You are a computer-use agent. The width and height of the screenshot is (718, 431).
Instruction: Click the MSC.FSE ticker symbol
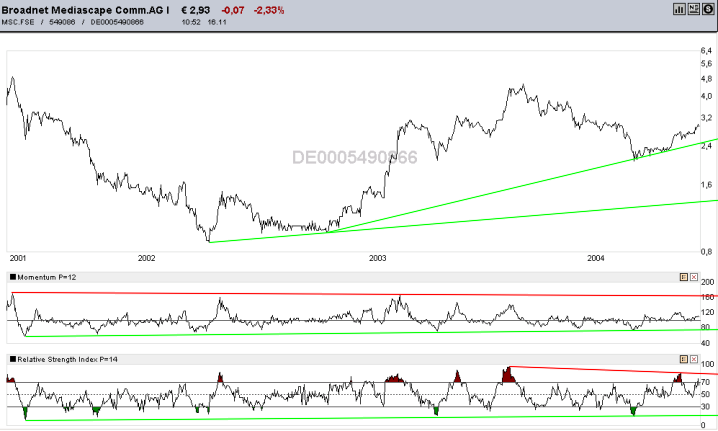(x=18, y=22)
